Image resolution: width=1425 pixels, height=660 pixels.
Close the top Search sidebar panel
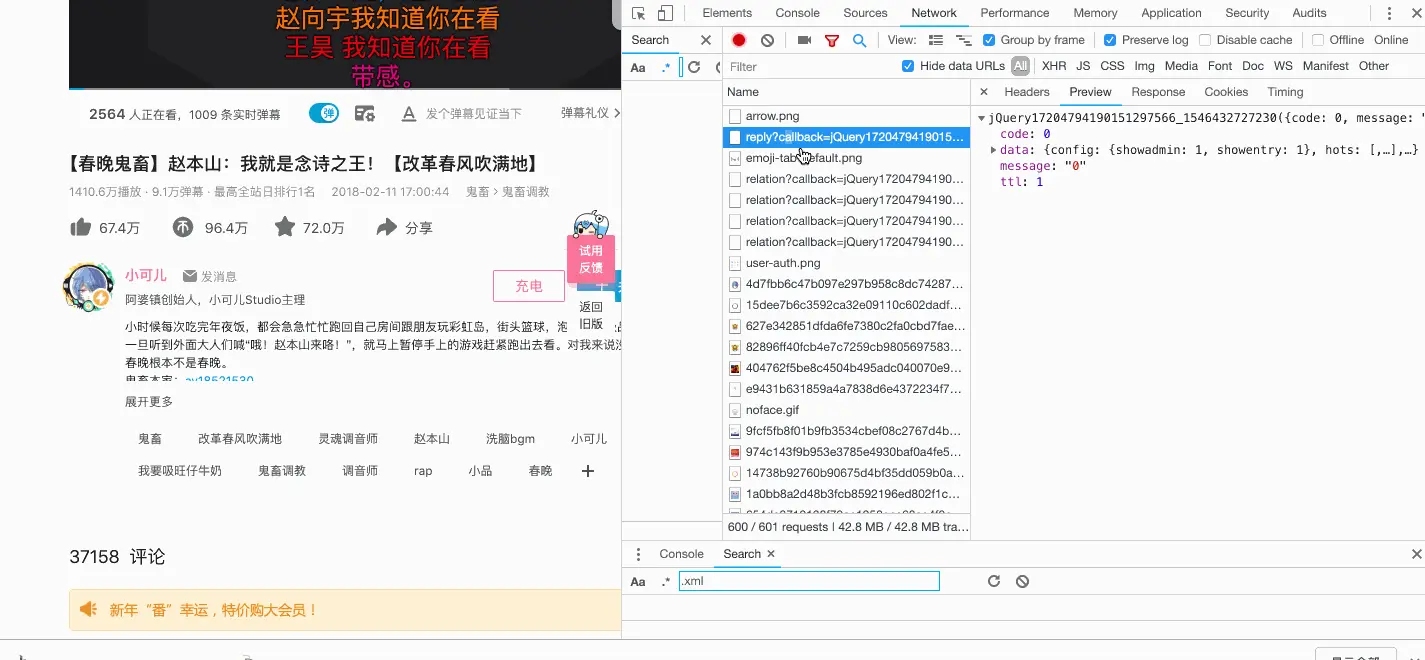[706, 40]
